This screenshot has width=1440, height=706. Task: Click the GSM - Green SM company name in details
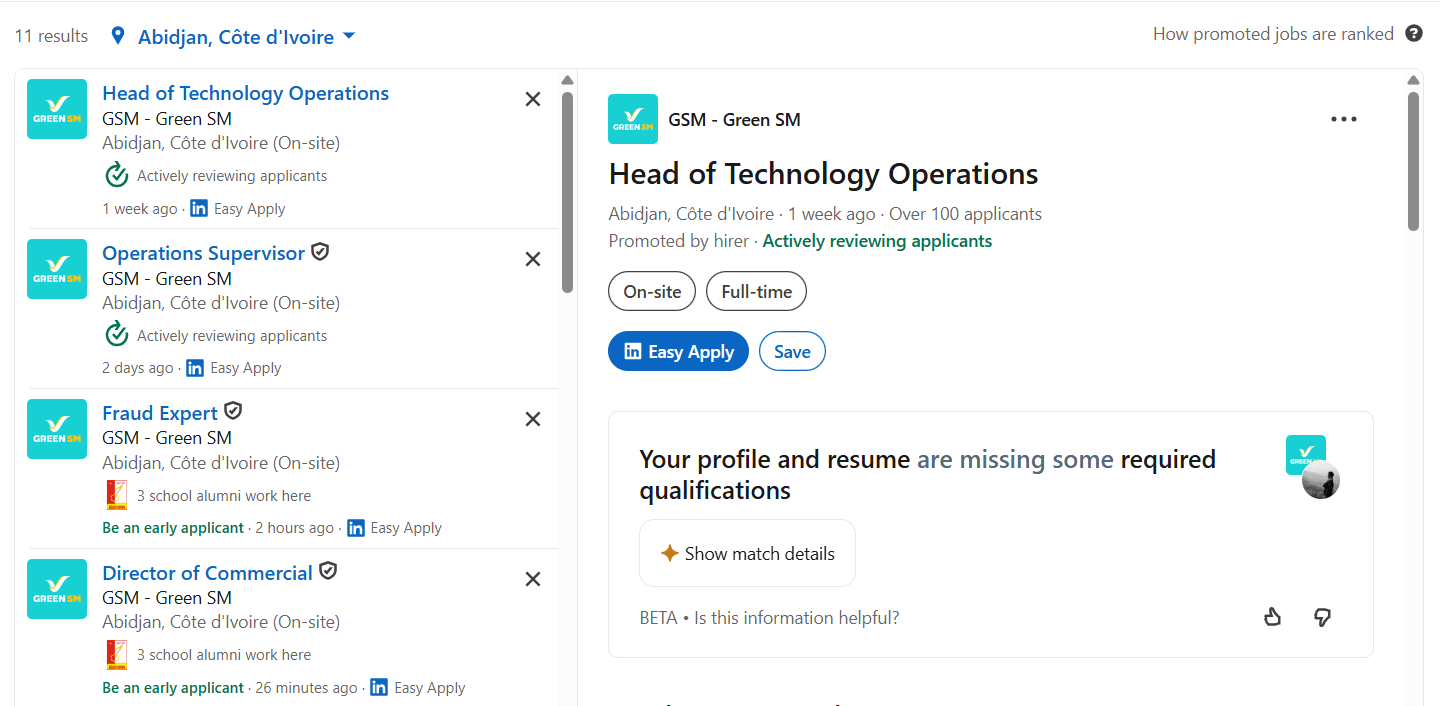(x=735, y=120)
